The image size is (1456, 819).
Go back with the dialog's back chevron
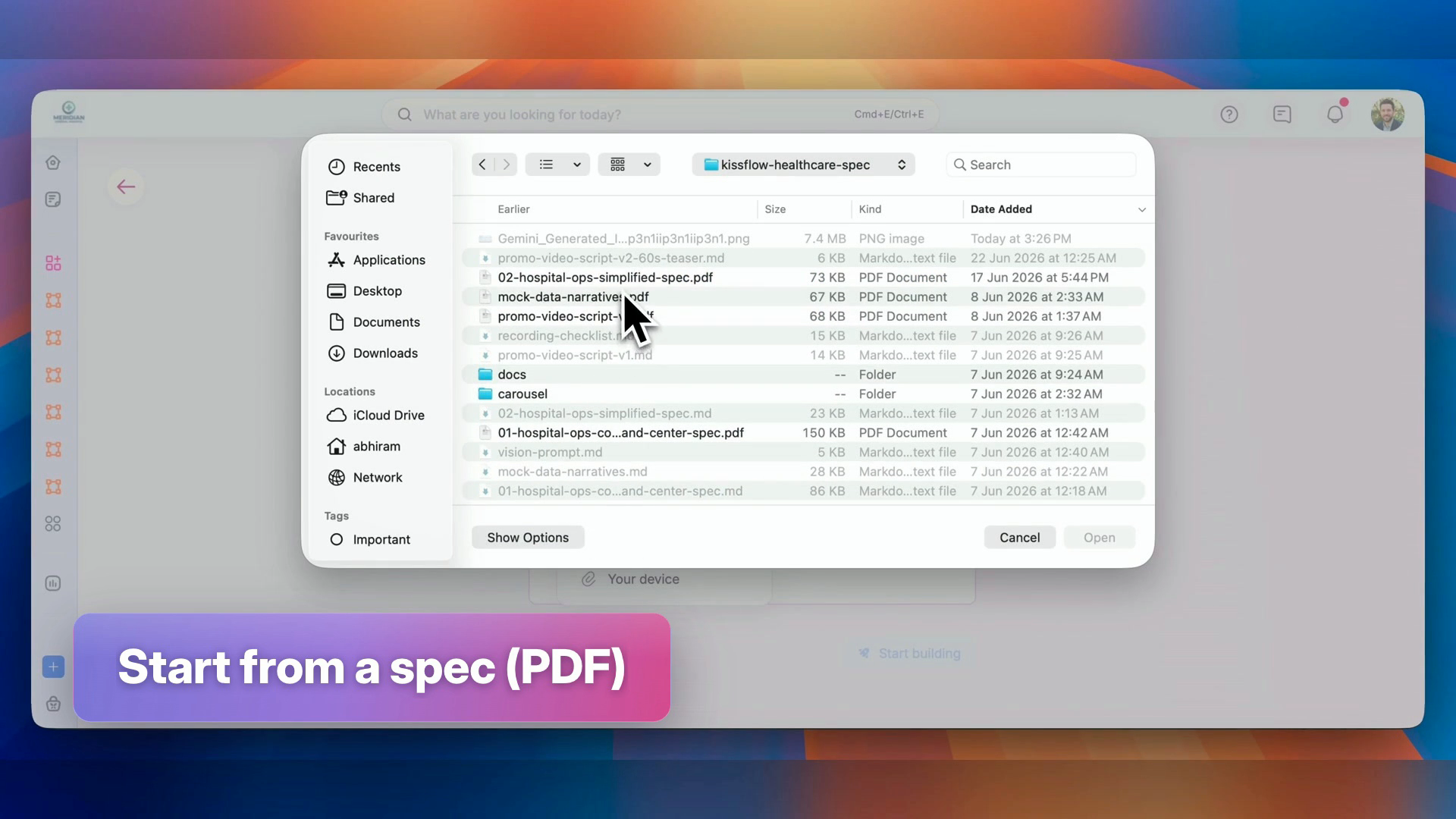point(482,165)
